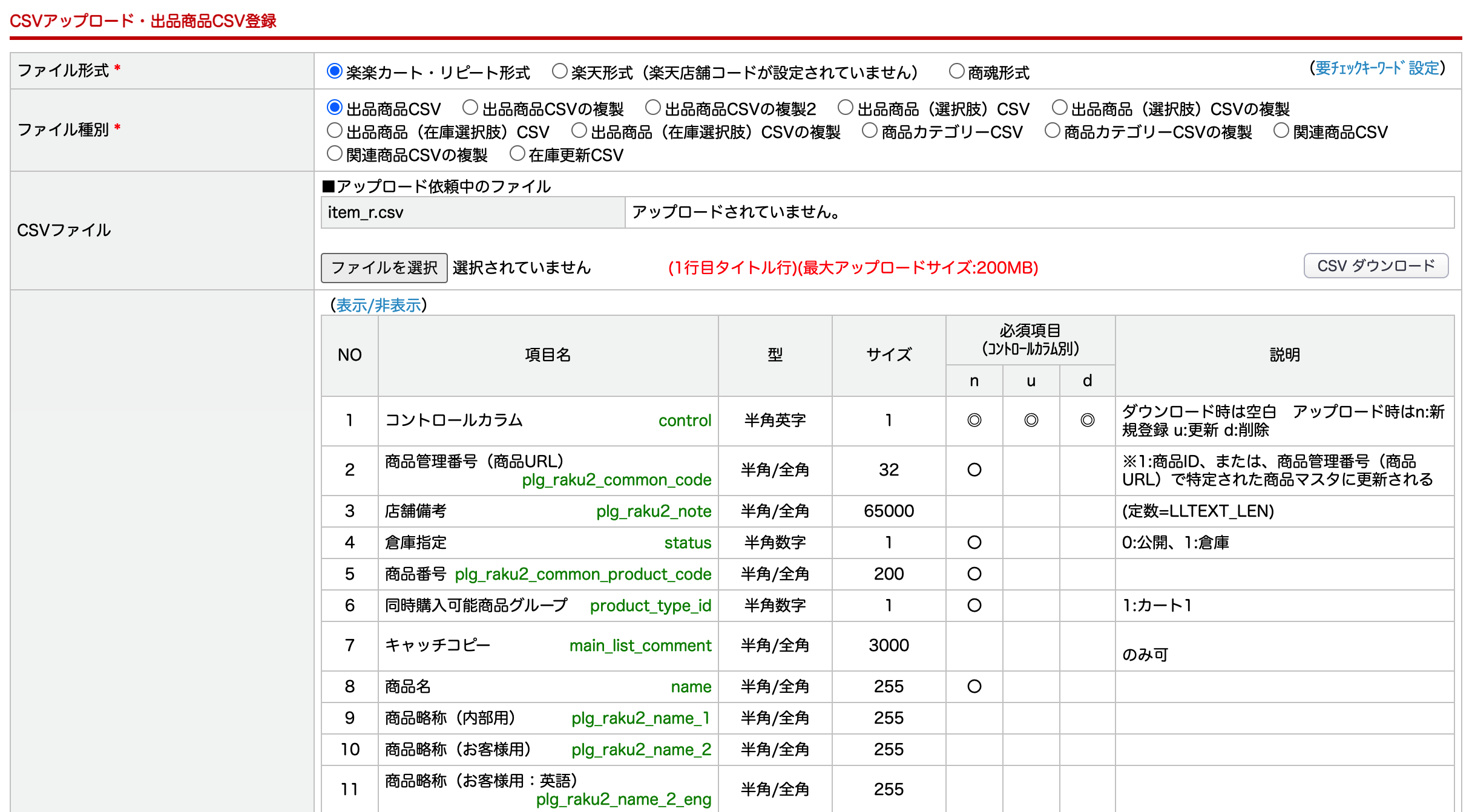Select 在庫更新CSV file type
This screenshot has width=1472, height=812.
tap(517, 154)
